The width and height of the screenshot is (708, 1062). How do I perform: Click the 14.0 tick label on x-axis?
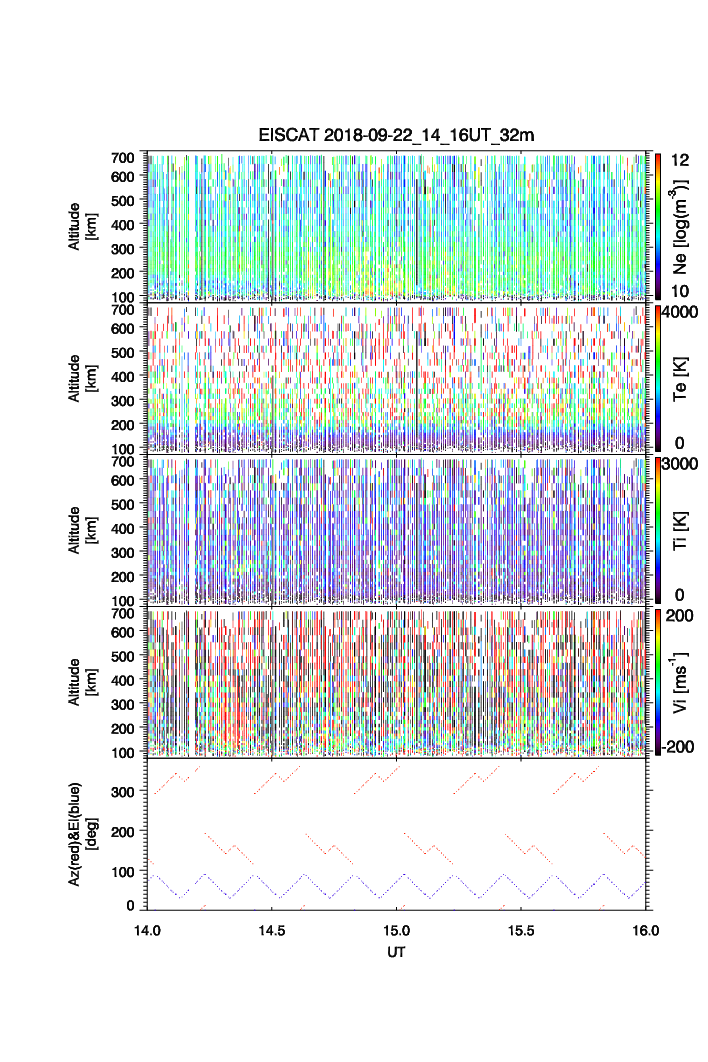[x=148, y=929]
